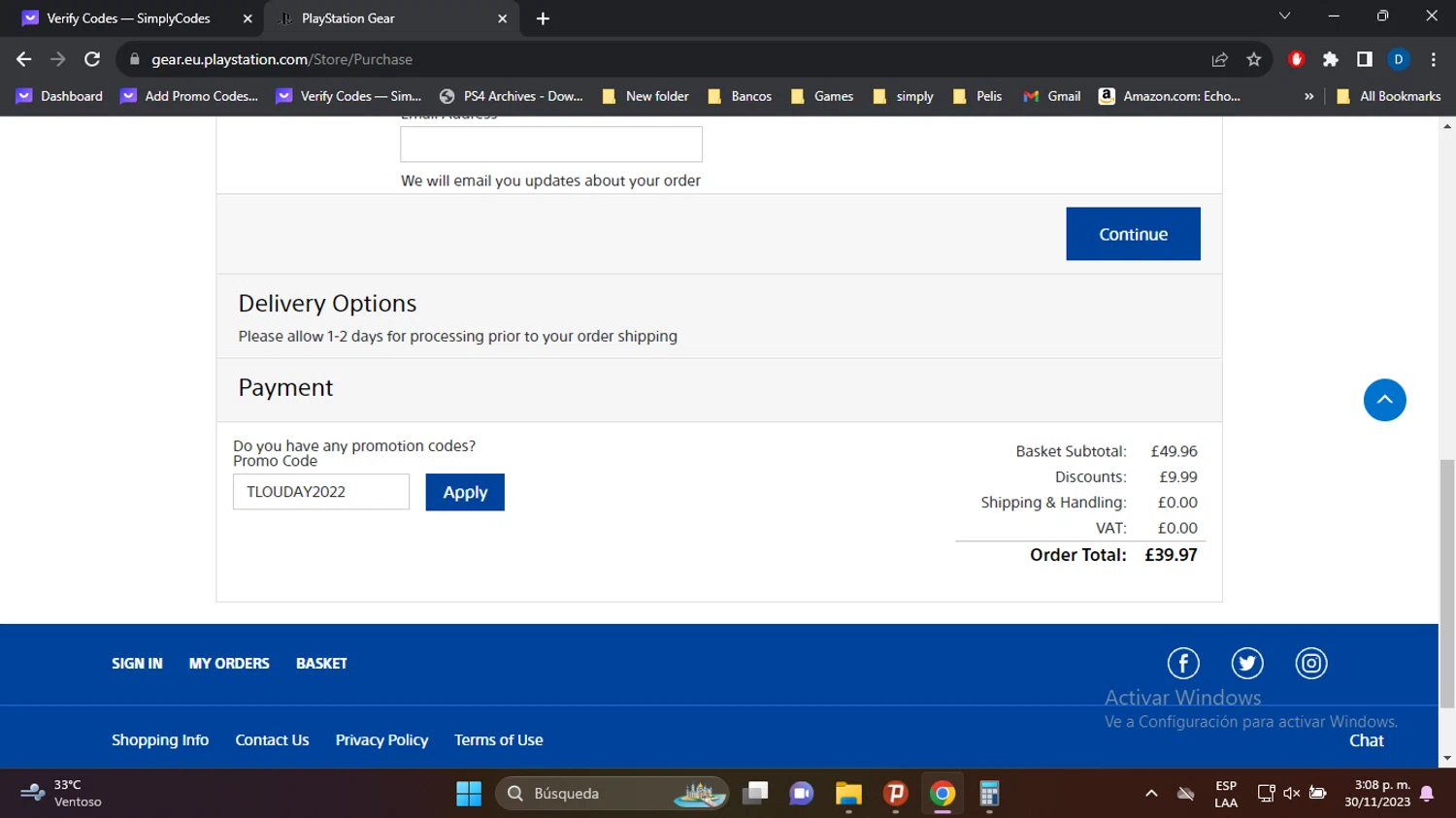Open the red shield extension icon
Viewport: 1456px width, 818px height.
1297,59
